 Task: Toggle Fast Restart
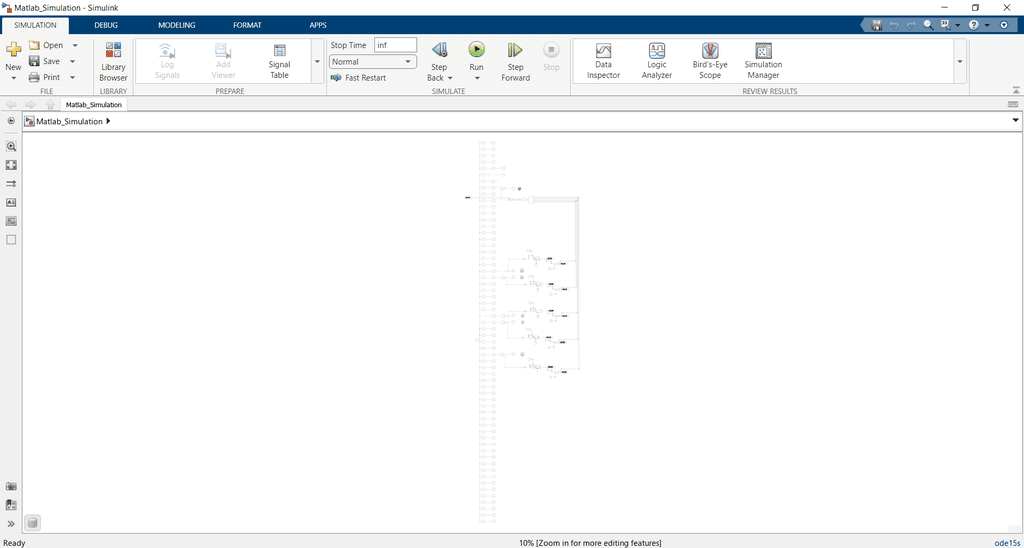coord(358,78)
